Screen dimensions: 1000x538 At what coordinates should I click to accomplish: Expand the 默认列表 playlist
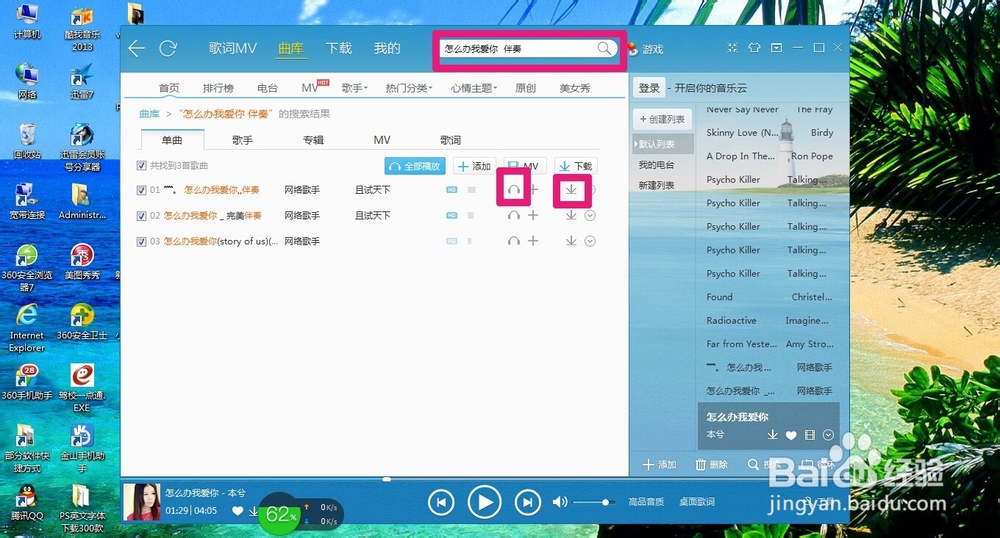pos(663,144)
